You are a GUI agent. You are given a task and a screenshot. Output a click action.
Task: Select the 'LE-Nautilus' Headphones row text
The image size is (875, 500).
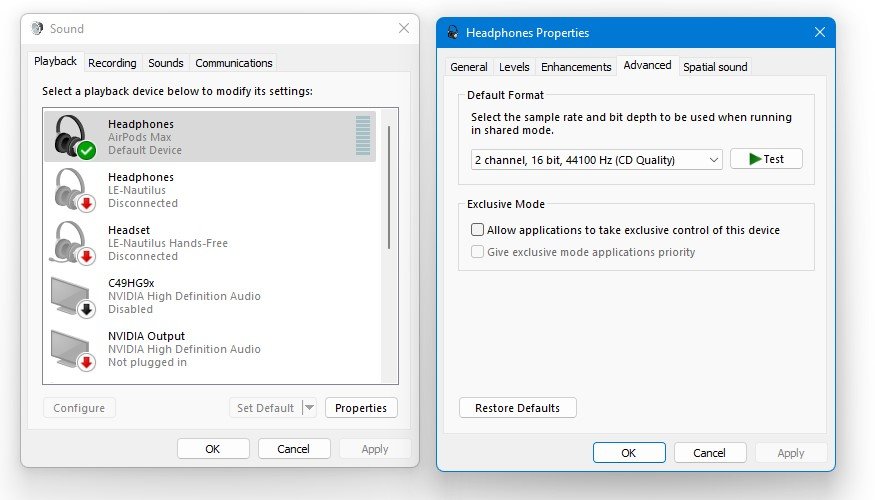pyautogui.click(x=137, y=190)
